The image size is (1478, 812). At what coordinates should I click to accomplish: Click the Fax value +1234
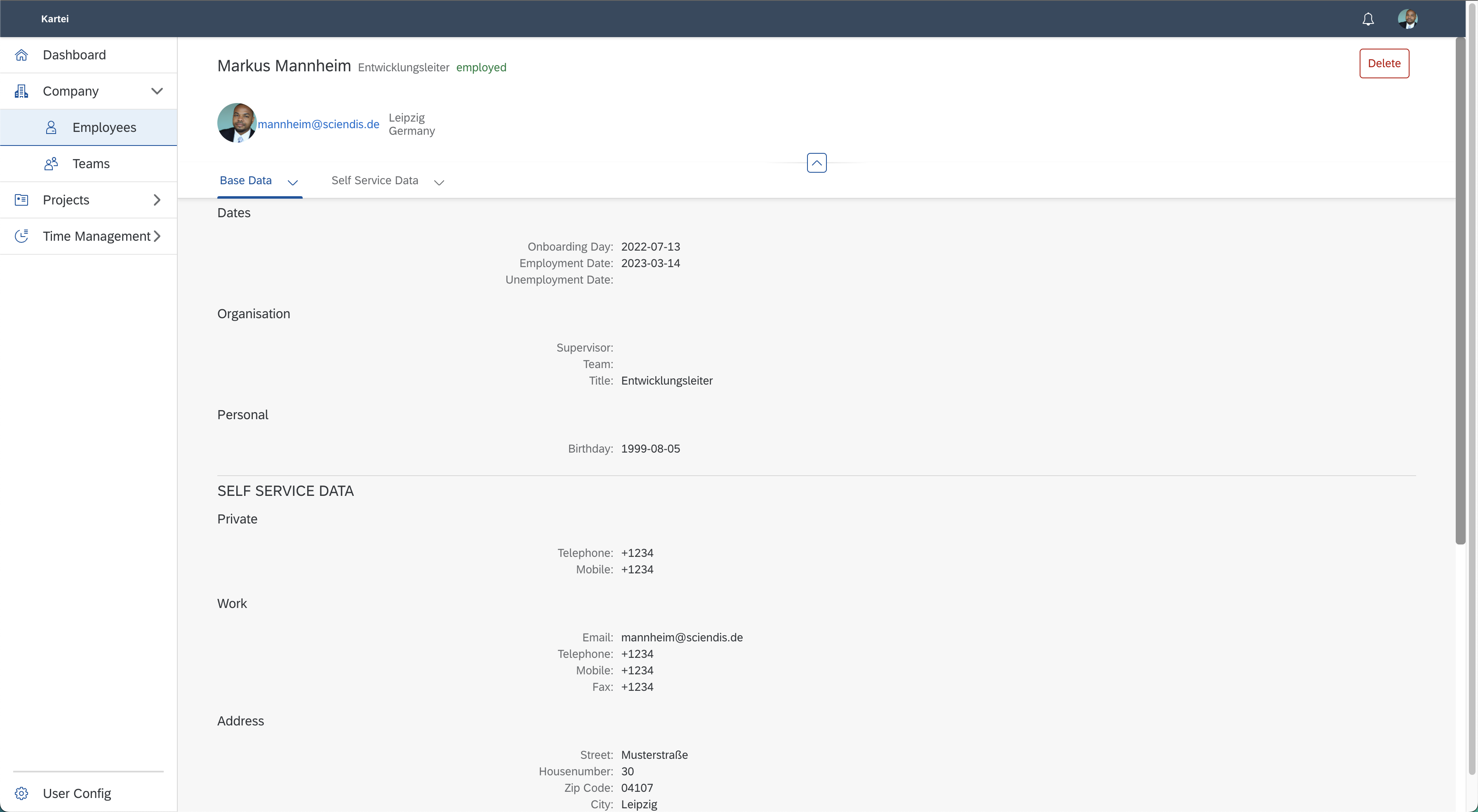coord(637,687)
